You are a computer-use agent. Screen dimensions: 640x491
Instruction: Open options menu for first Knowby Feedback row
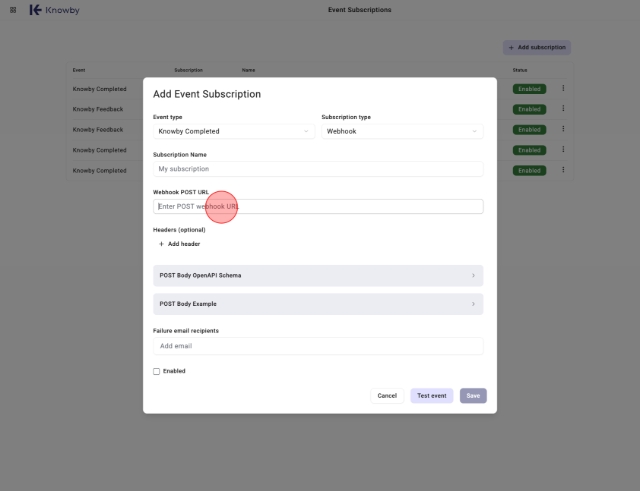563,109
